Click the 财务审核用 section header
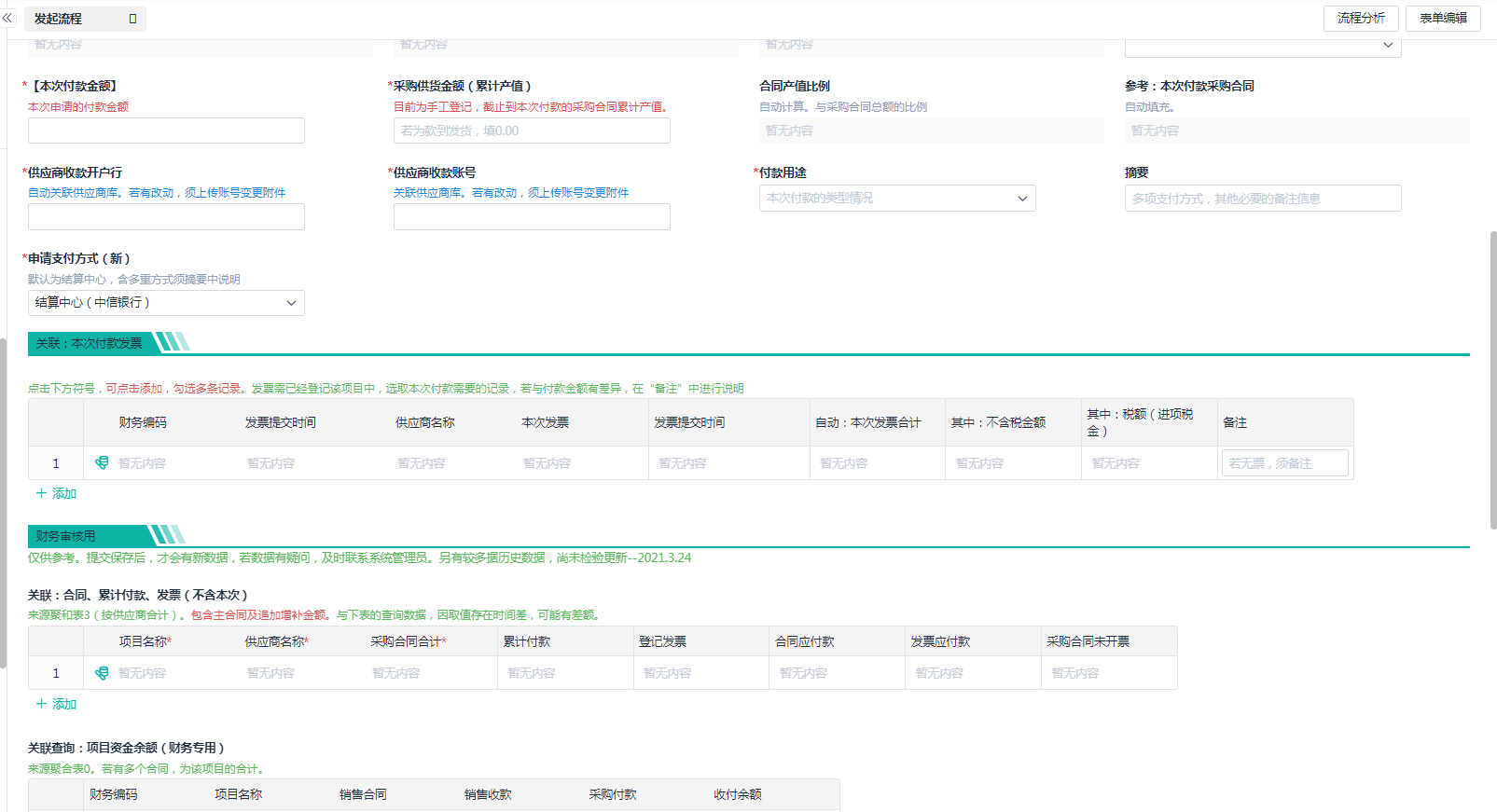The image size is (1497, 812). tap(65, 536)
